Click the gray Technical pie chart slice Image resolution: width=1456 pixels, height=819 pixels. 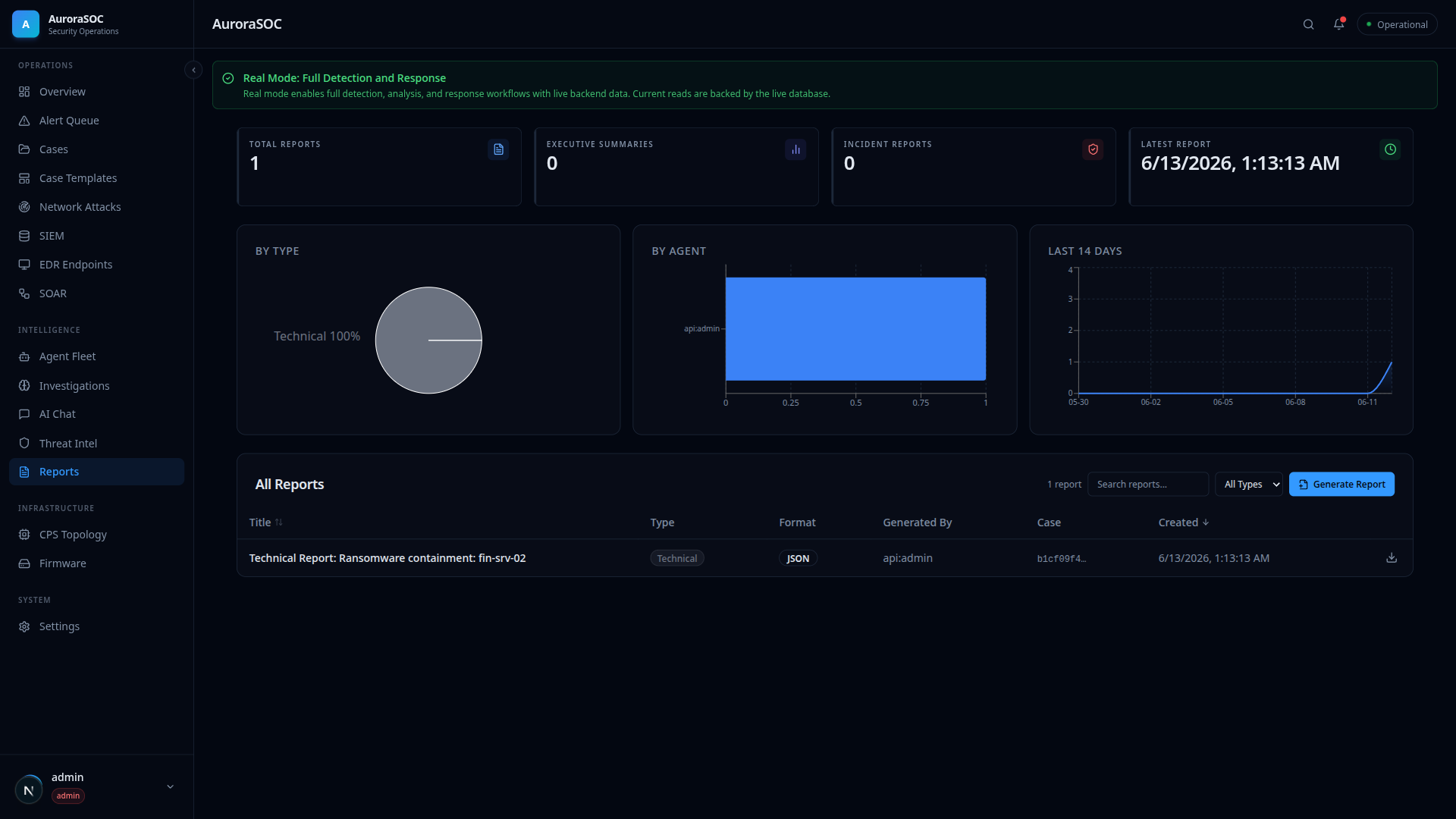pyautogui.click(x=428, y=340)
